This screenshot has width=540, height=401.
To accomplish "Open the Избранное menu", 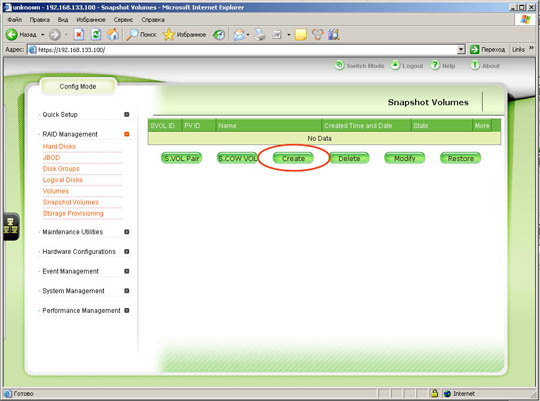I will click(91, 20).
